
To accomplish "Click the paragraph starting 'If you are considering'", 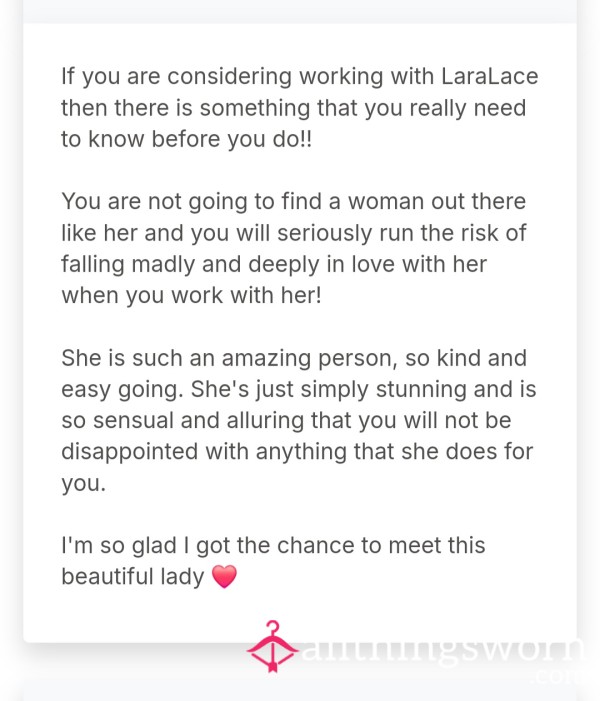I will click(x=300, y=108).
